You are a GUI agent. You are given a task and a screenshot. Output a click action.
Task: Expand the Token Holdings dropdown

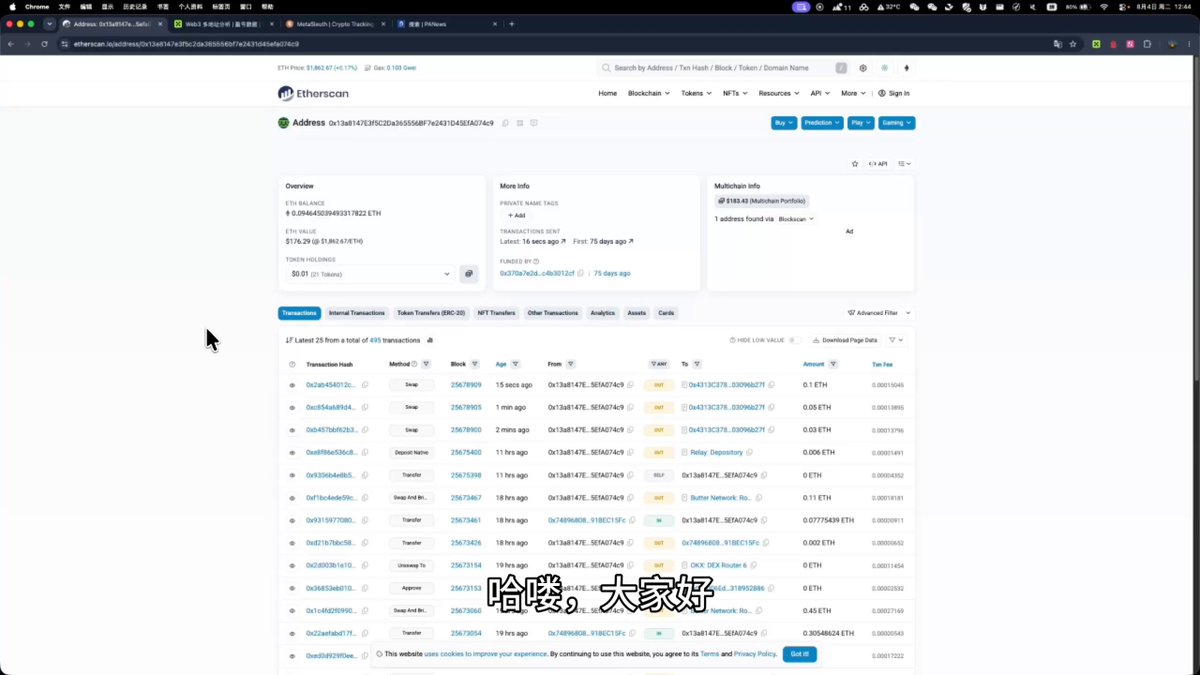click(x=370, y=274)
